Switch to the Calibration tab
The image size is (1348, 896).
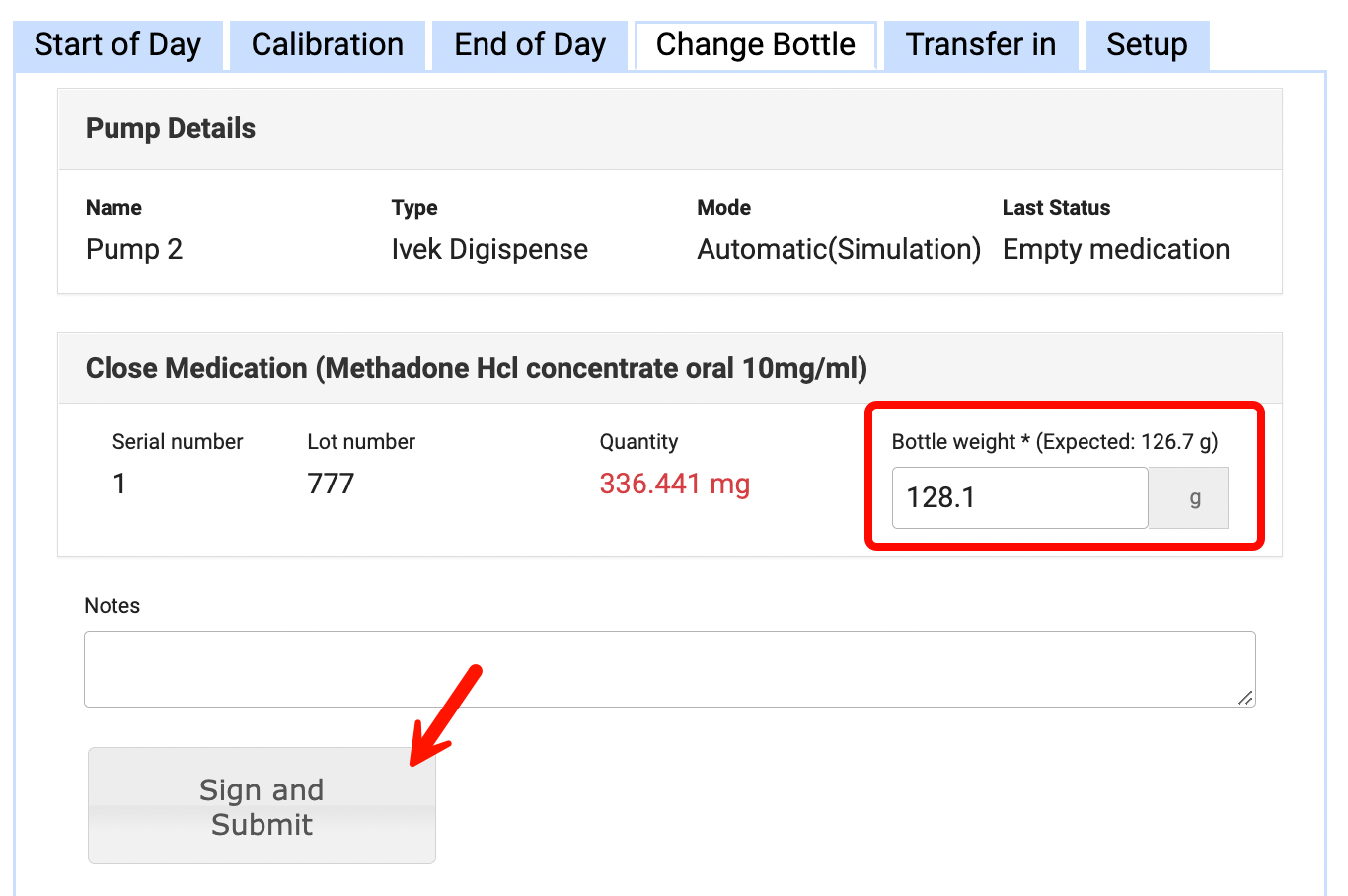point(327,45)
